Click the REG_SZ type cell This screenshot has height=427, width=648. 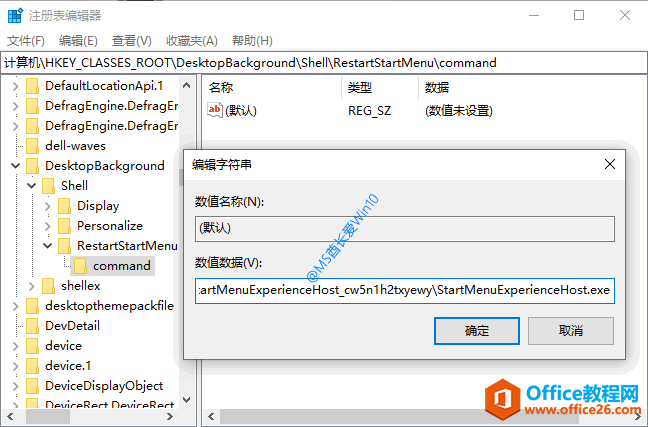tap(369, 111)
